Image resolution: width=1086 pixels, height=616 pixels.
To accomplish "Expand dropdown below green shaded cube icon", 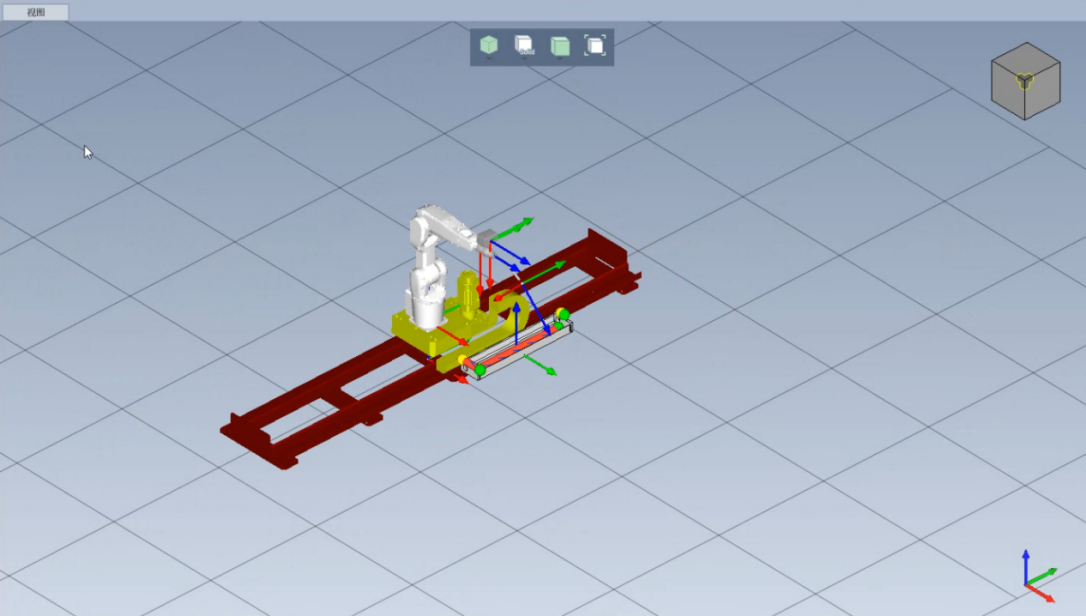I will click(560, 59).
